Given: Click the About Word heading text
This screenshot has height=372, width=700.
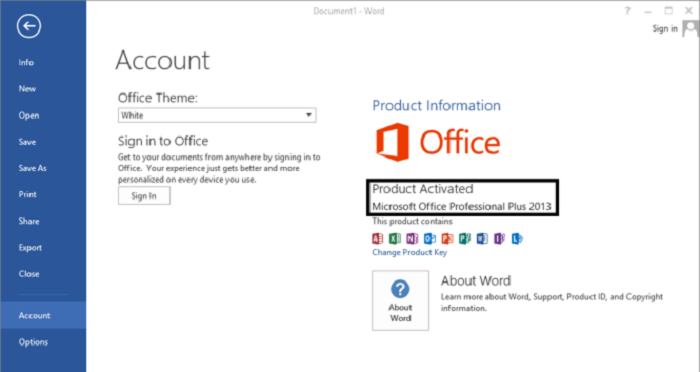Looking at the screenshot, I should click(476, 281).
